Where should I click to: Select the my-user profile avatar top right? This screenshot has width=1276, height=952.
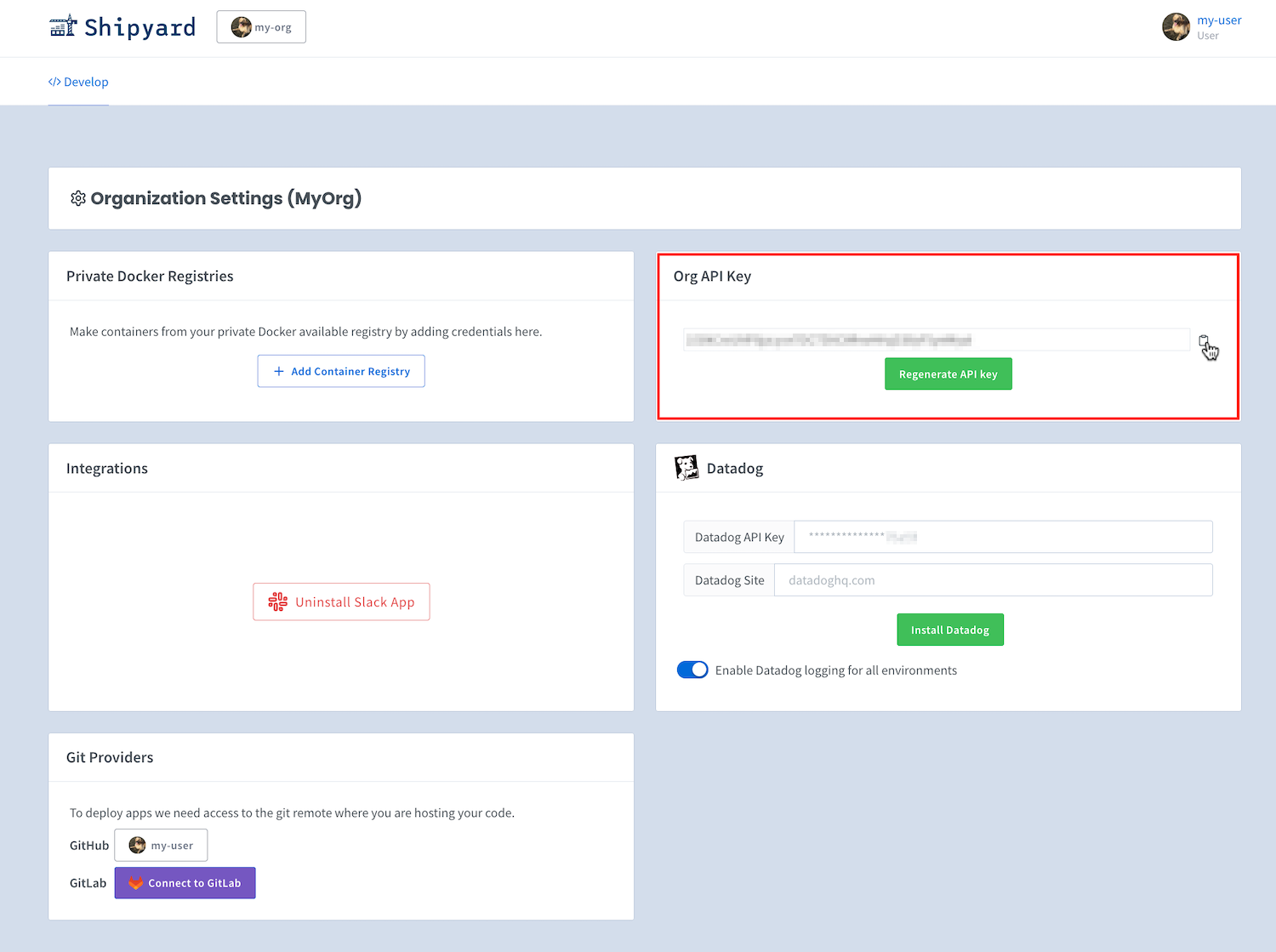pyautogui.click(x=1176, y=26)
